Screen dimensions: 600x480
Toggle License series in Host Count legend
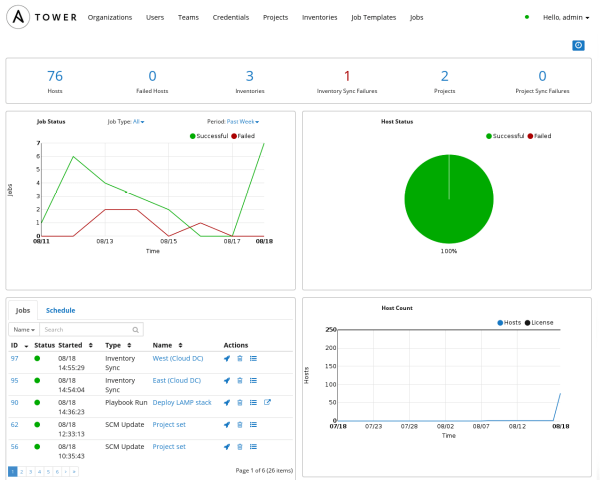coord(543,322)
